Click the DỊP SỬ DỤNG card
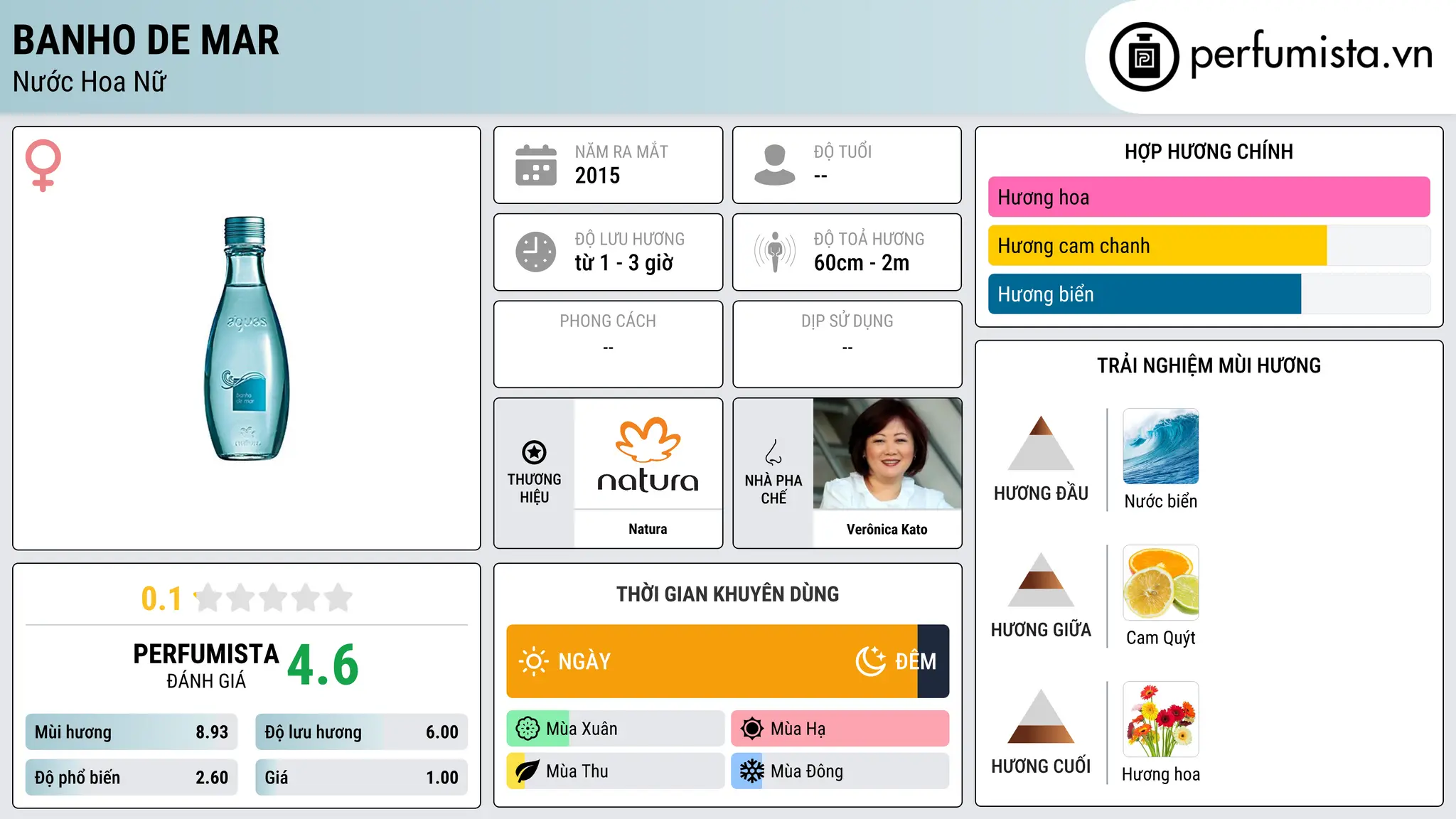The height and width of the screenshot is (819, 1456). (x=847, y=344)
